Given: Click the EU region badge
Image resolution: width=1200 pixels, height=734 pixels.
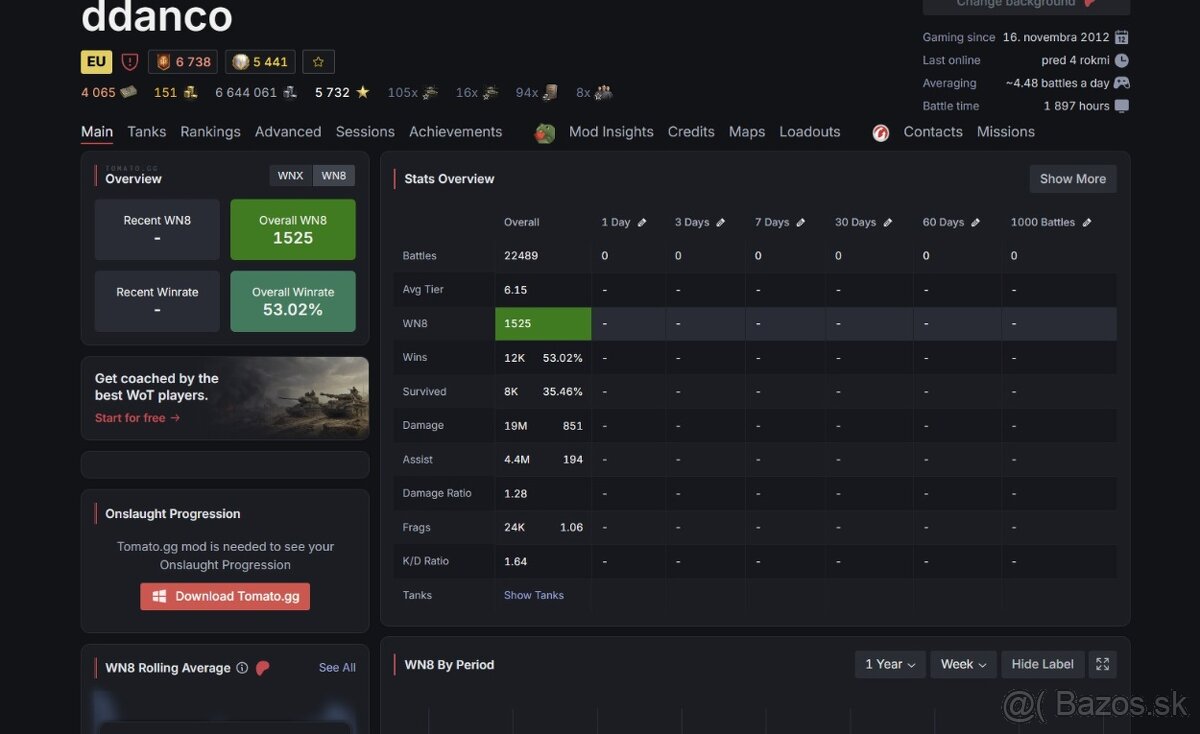Looking at the screenshot, I should tap(96, 62).
